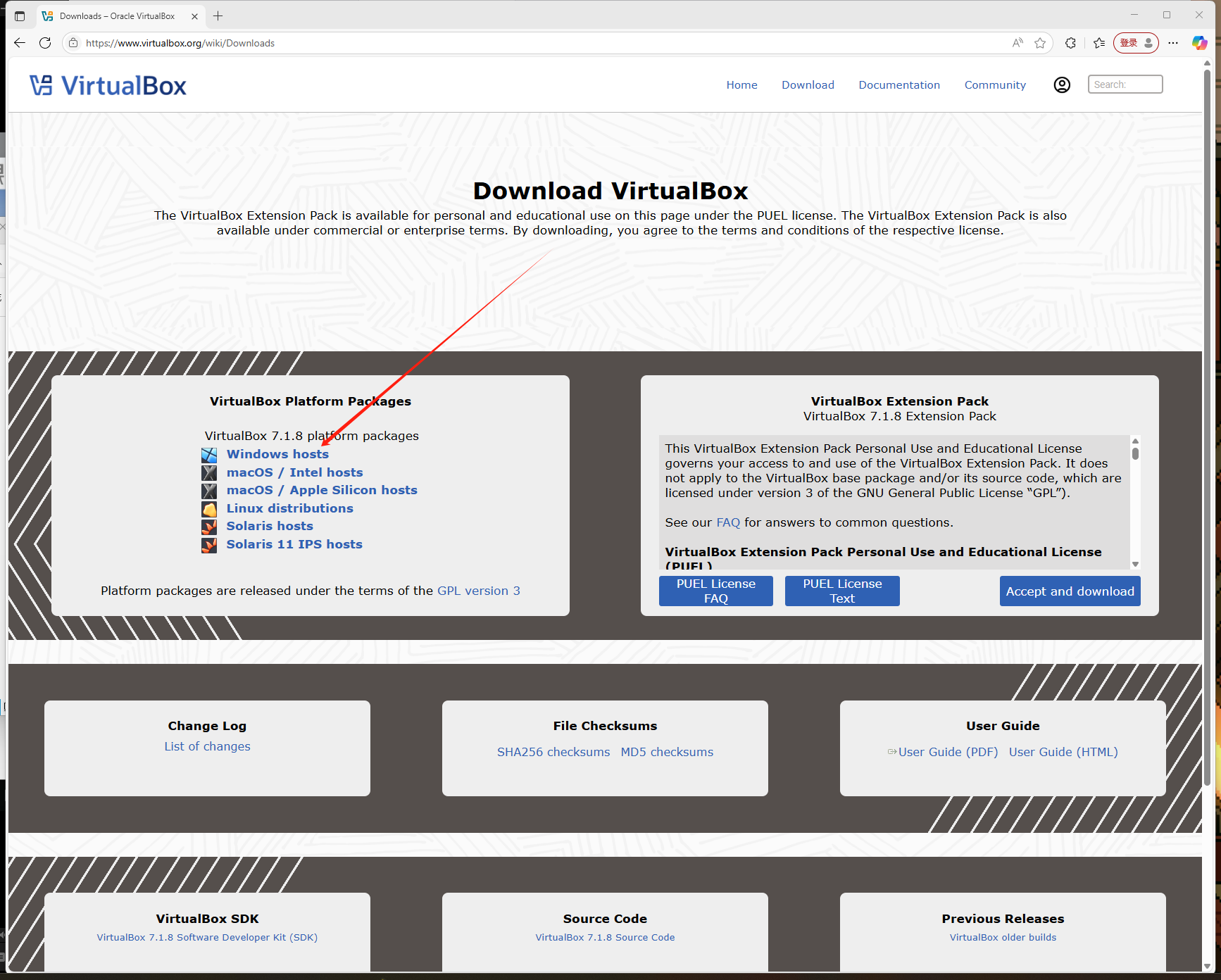Open User Guide (PDF) link
The width and height of the screenshot is (1221, 980).
948,753
